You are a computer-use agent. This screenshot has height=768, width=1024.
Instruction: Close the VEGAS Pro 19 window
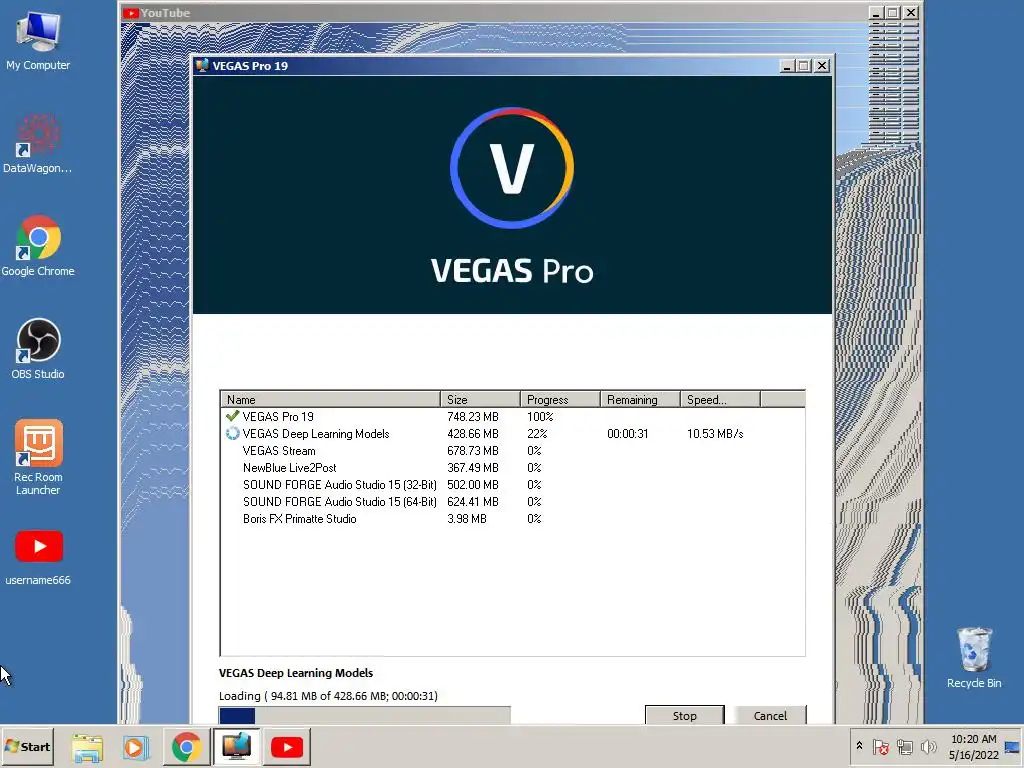pos(822,66)
